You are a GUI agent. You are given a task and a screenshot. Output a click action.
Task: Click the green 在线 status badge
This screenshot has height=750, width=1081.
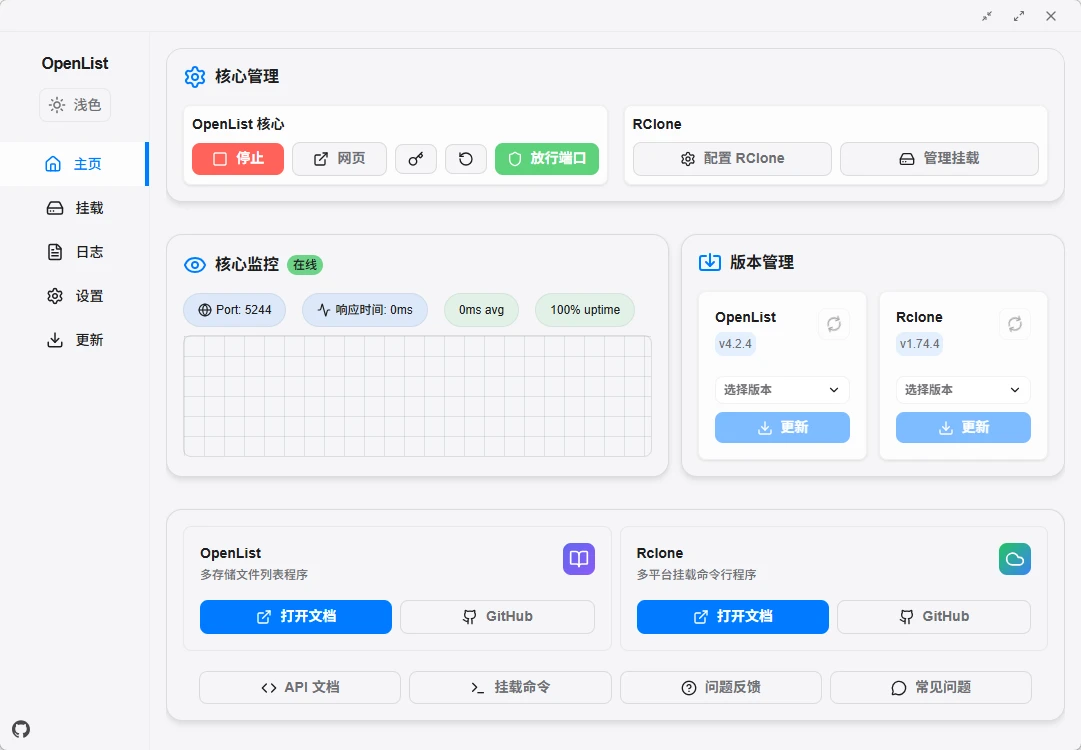coord(305,265)
